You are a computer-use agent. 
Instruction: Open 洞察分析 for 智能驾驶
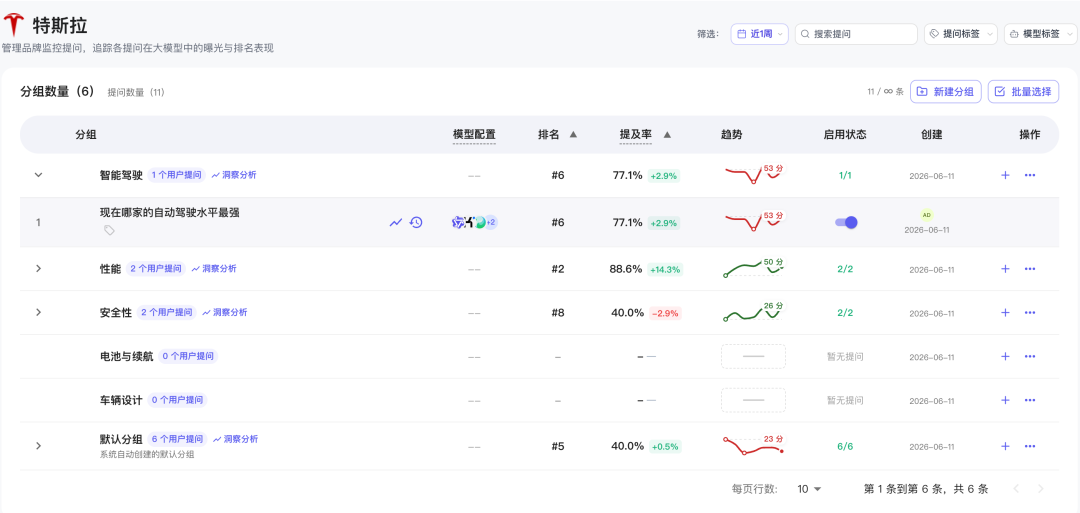[x=234, y=175]
